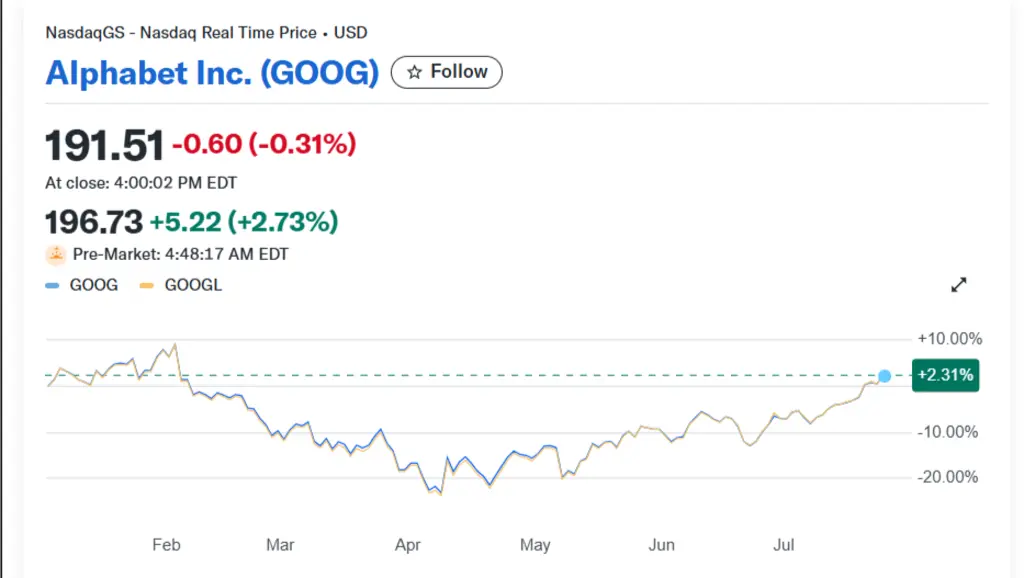1024x578 pixels.
Task: Select the Apr label on time axis
Action: 408,545
